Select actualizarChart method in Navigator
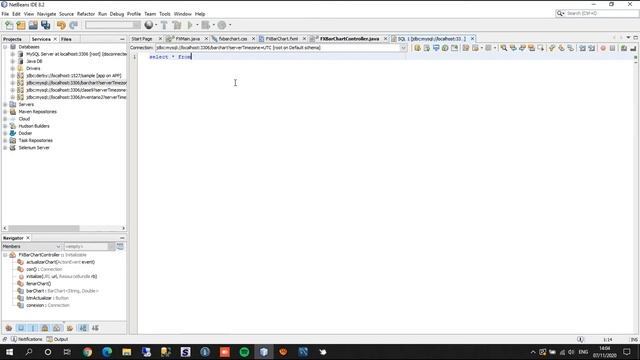640x360 pixels. point(60,262)
